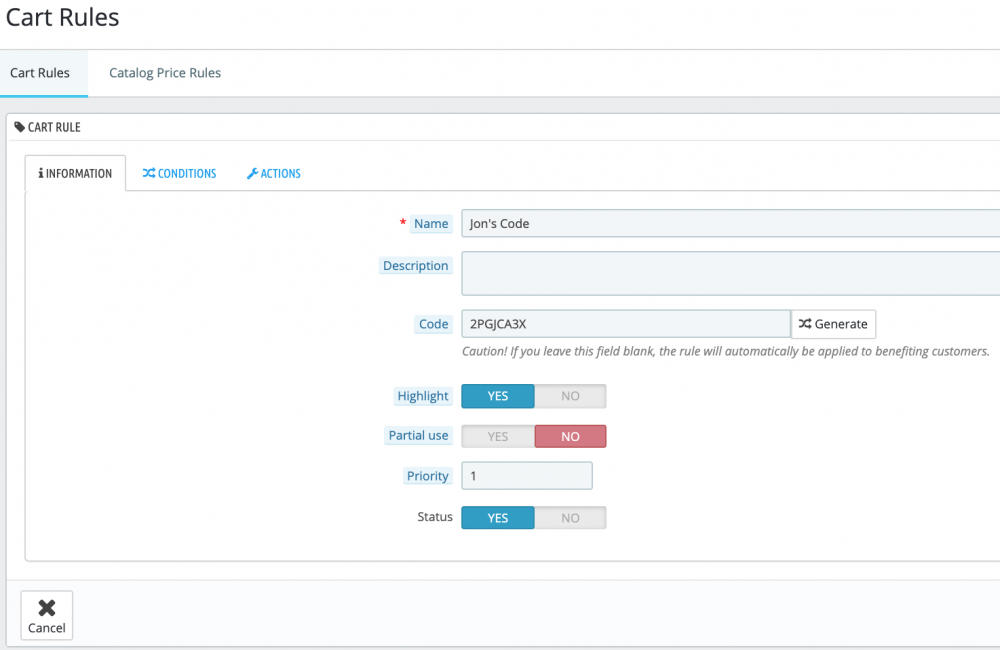Click the Status label
Screen dimensions: 1000x650
(435, 517)
